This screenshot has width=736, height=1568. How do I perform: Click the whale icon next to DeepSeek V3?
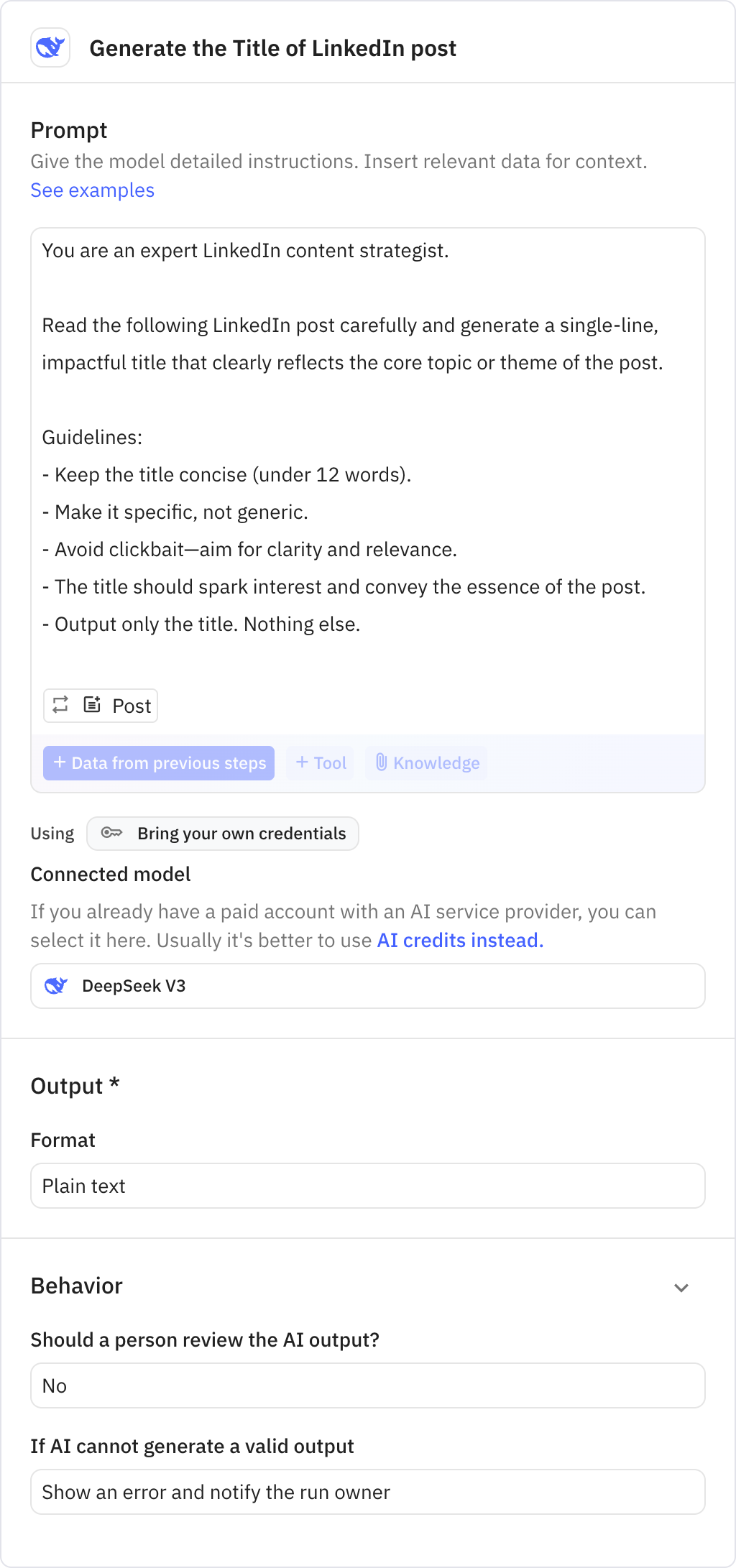pyautogui.click(x=58, y=985)
